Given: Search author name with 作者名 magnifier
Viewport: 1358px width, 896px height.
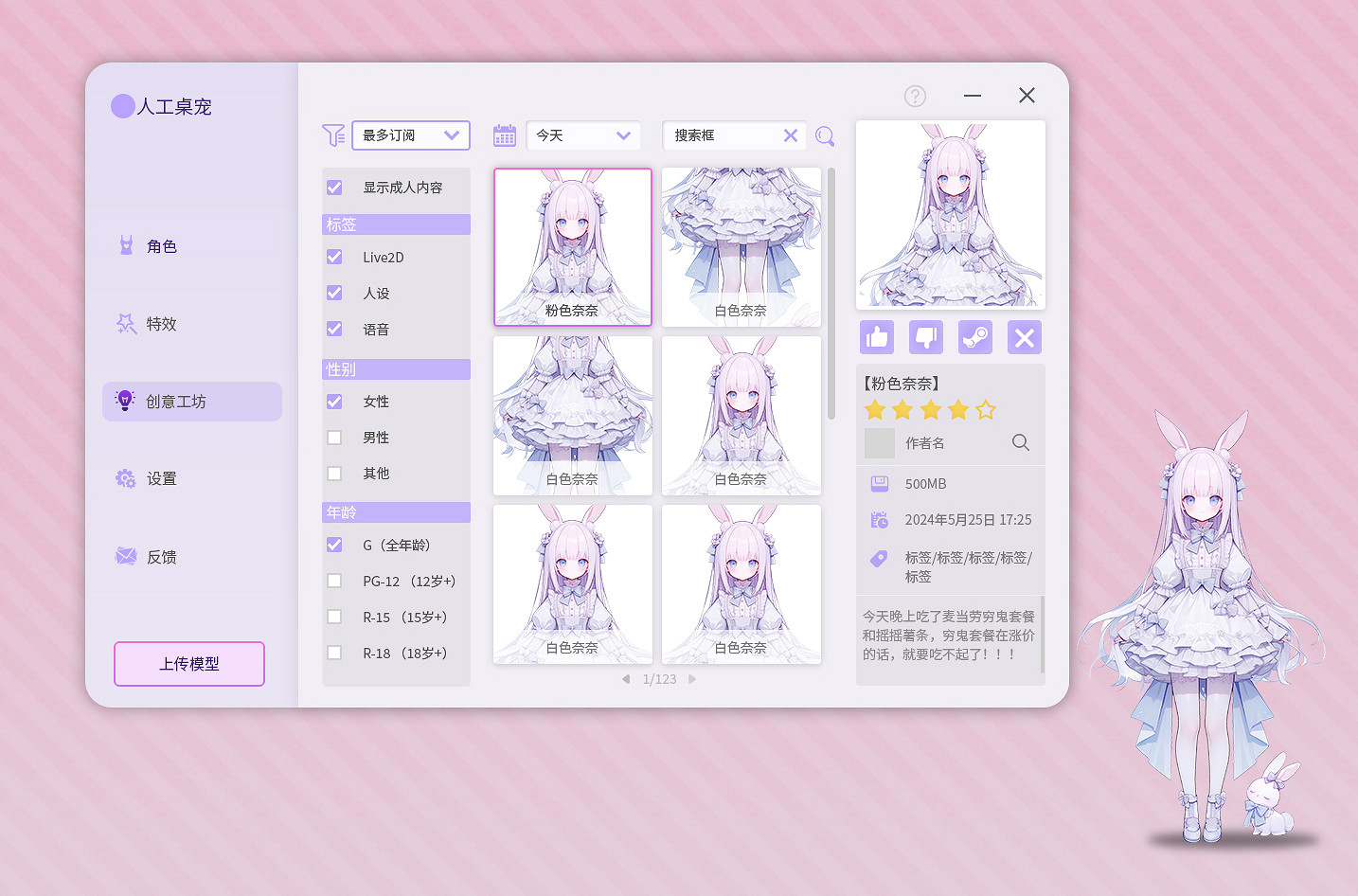Looking at the screenshot, I should [1020, 442].
